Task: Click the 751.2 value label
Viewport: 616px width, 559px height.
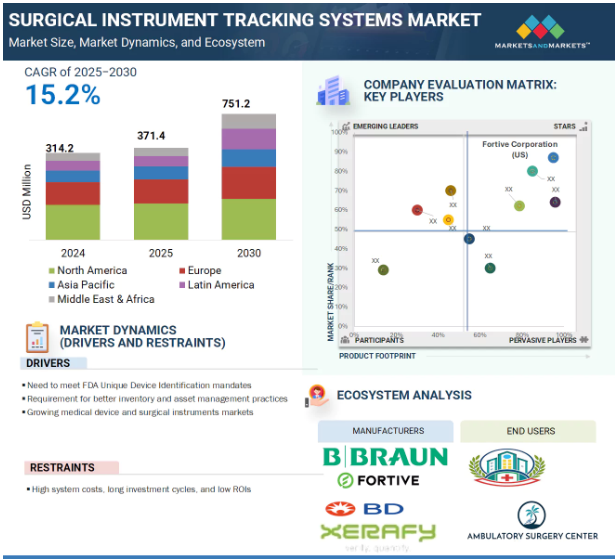Action: [236, 104]
